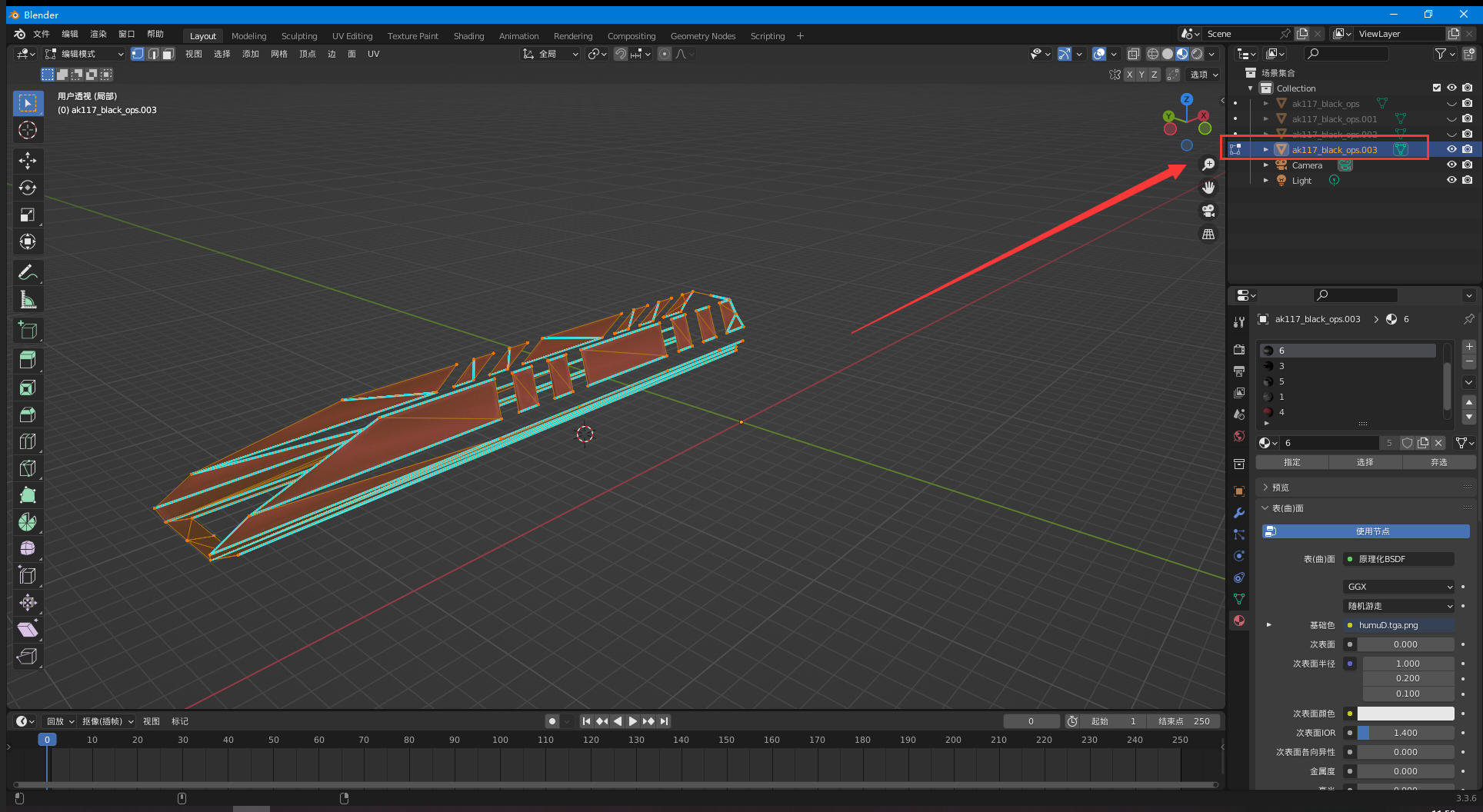
Task: Click the zoom magnifier gizmo in viewport
Action: 1208,165
